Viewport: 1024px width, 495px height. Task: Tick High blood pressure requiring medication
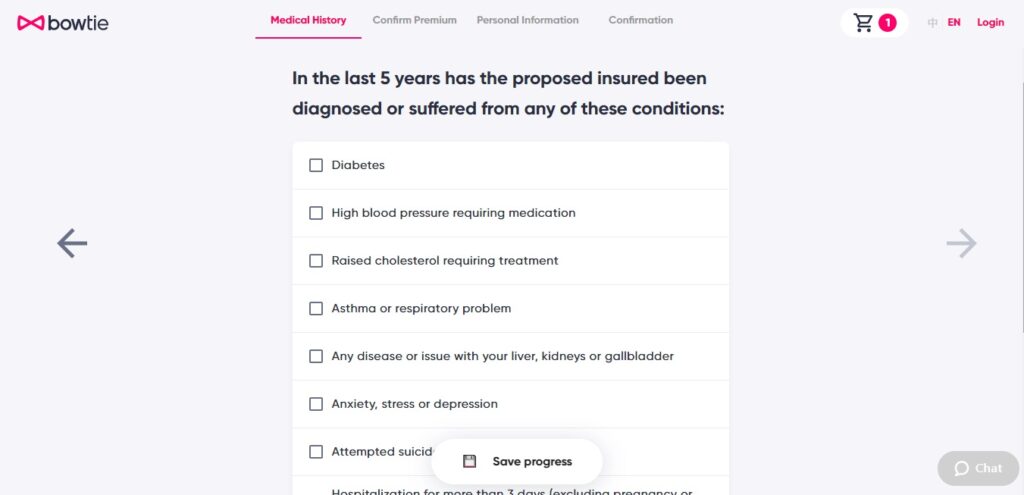point(316,213)
